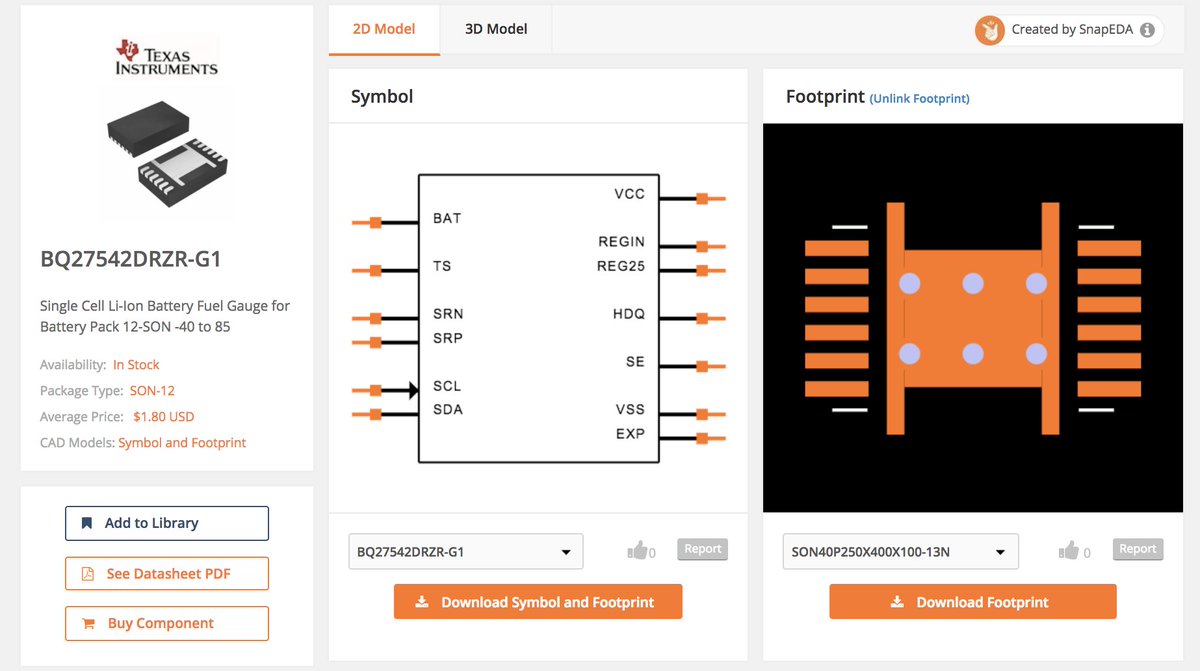This screenshot has height=671, width=1200.
Task: Click the download icon in Download Symbol and Footprint
Action: pos(422,602)
